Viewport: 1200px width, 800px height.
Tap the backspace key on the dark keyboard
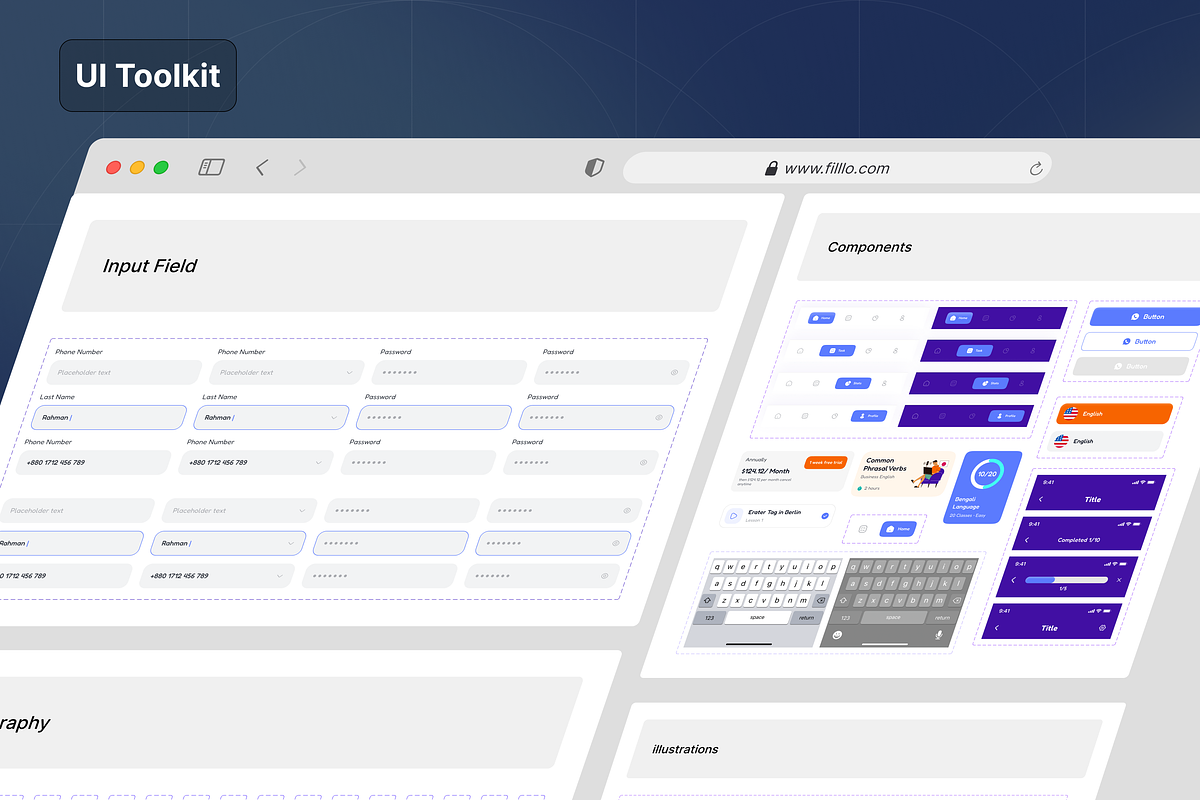956,600
